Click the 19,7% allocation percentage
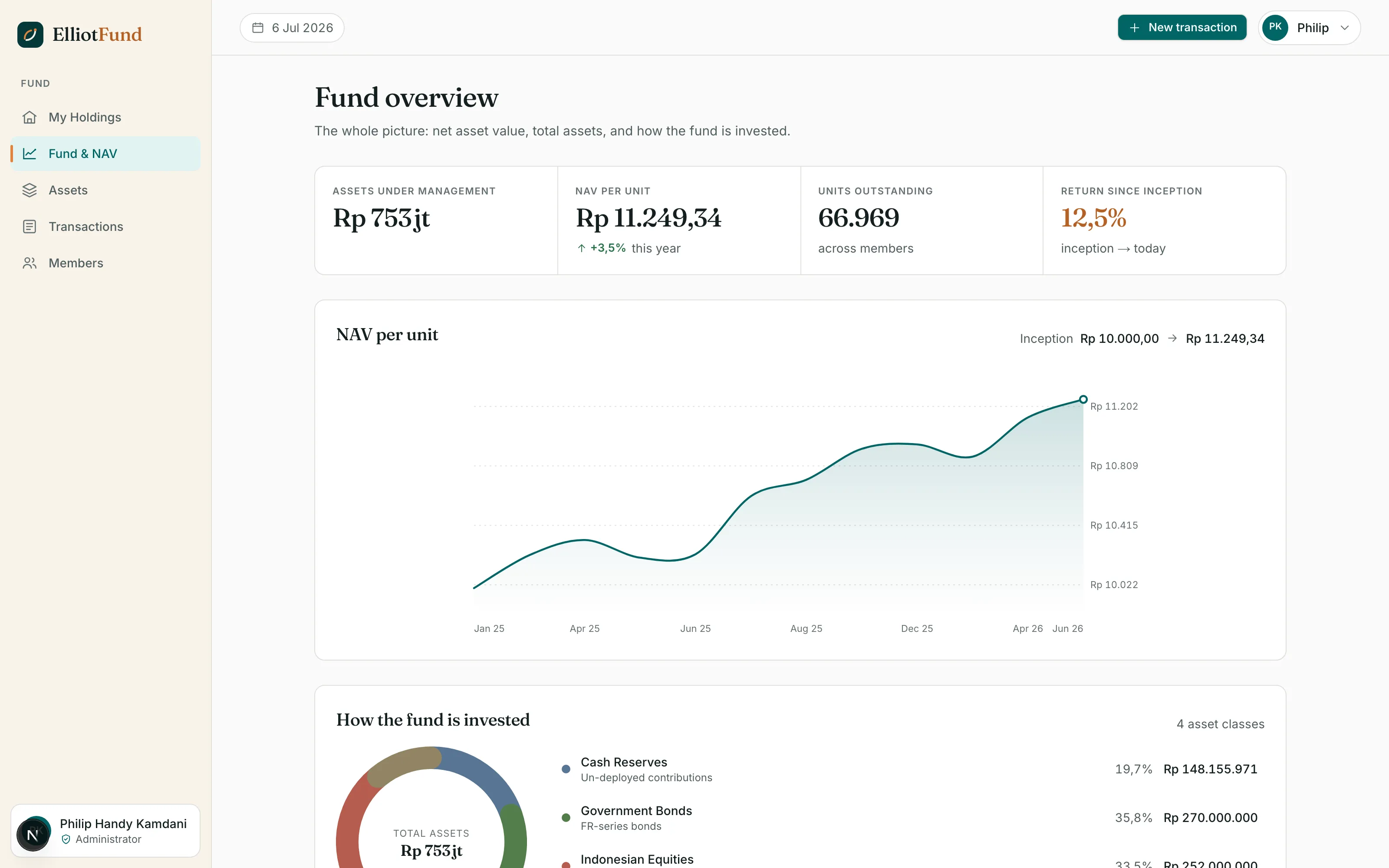The width and height of the screenshot is (1389, 868). [1134, 769]
